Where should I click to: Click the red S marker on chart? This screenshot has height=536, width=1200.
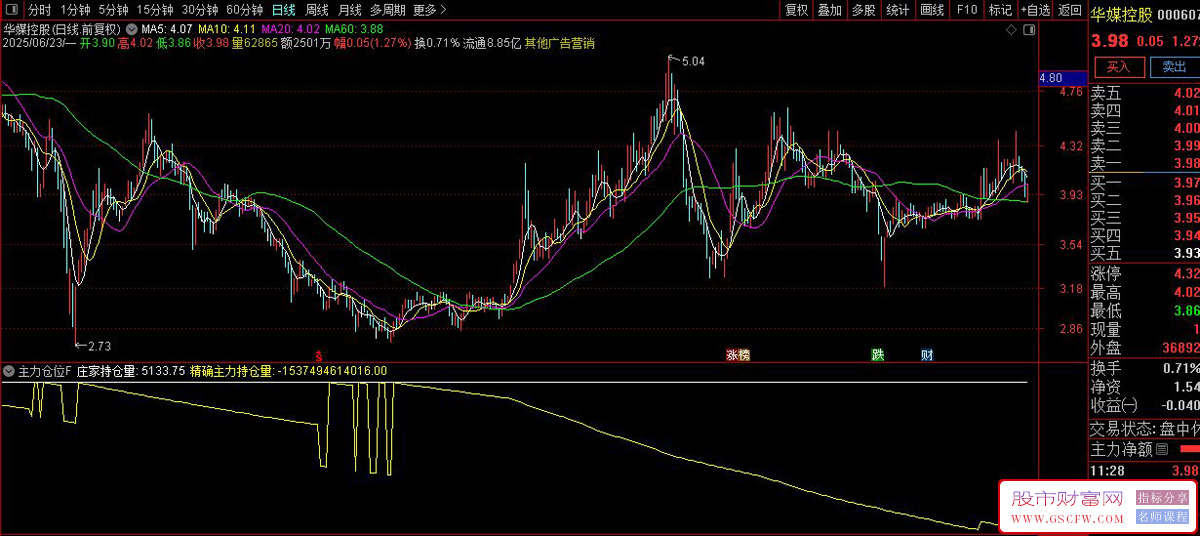[318, 355]
